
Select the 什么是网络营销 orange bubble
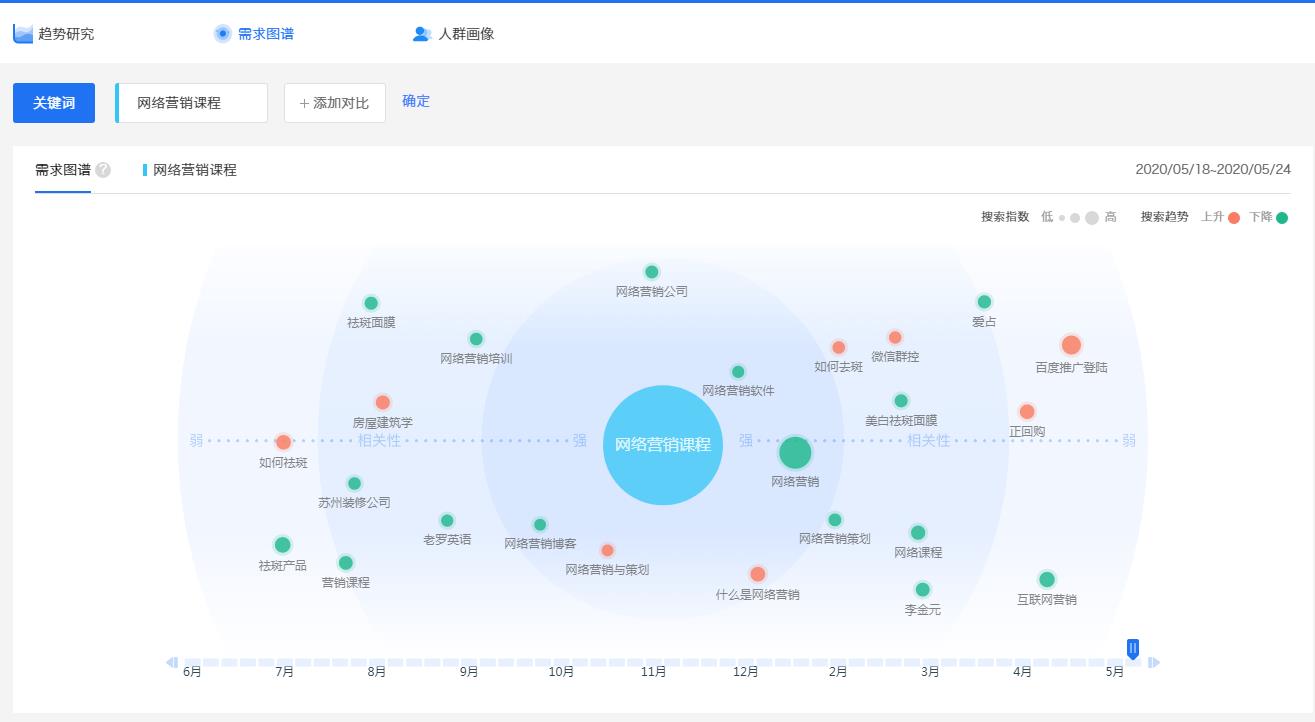pos(757,574)
